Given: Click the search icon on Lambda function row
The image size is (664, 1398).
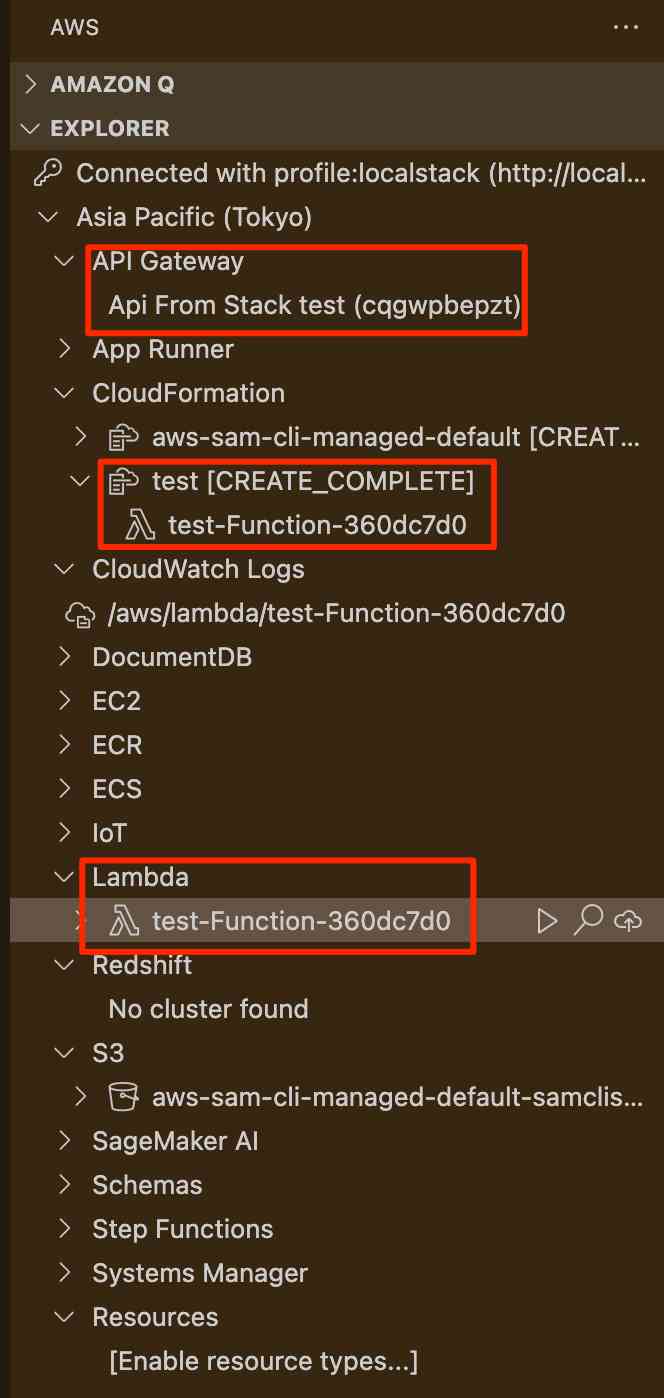Looking at the screenshot, I should [588, 921].
